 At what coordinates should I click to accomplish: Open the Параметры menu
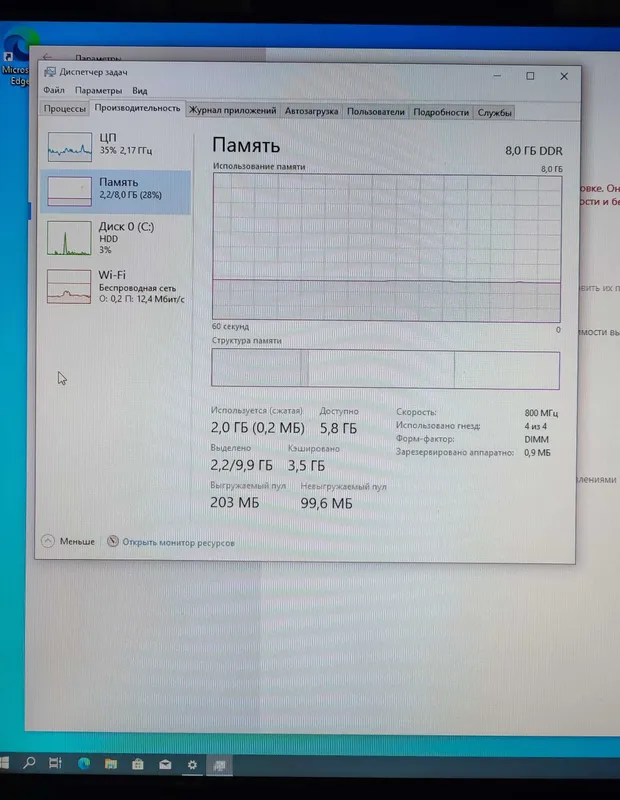tap(98, 91)
